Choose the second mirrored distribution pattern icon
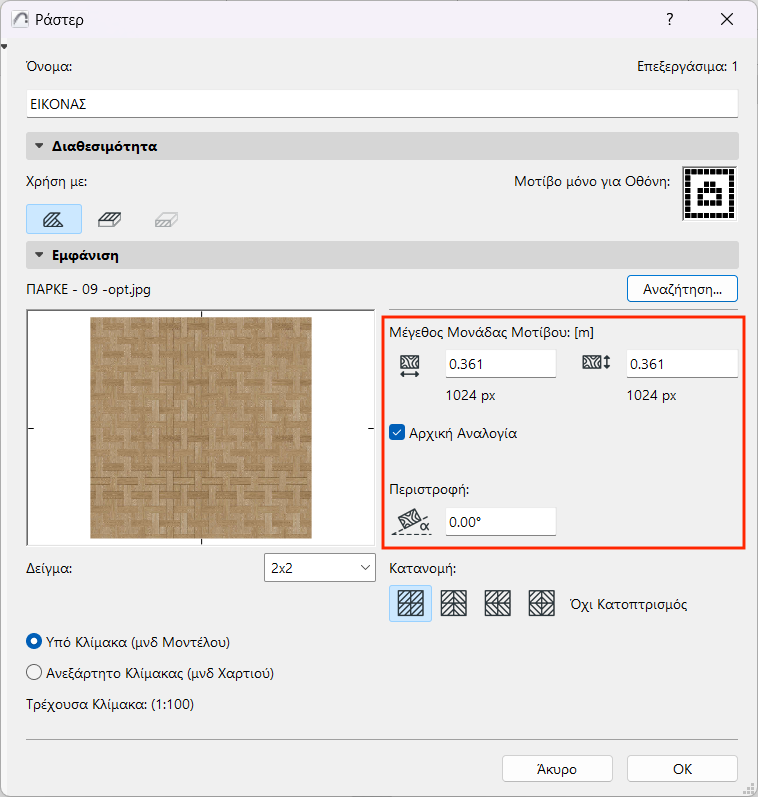Image resolution: width=758 pixels, height=797 pixels. pos(453,603)
